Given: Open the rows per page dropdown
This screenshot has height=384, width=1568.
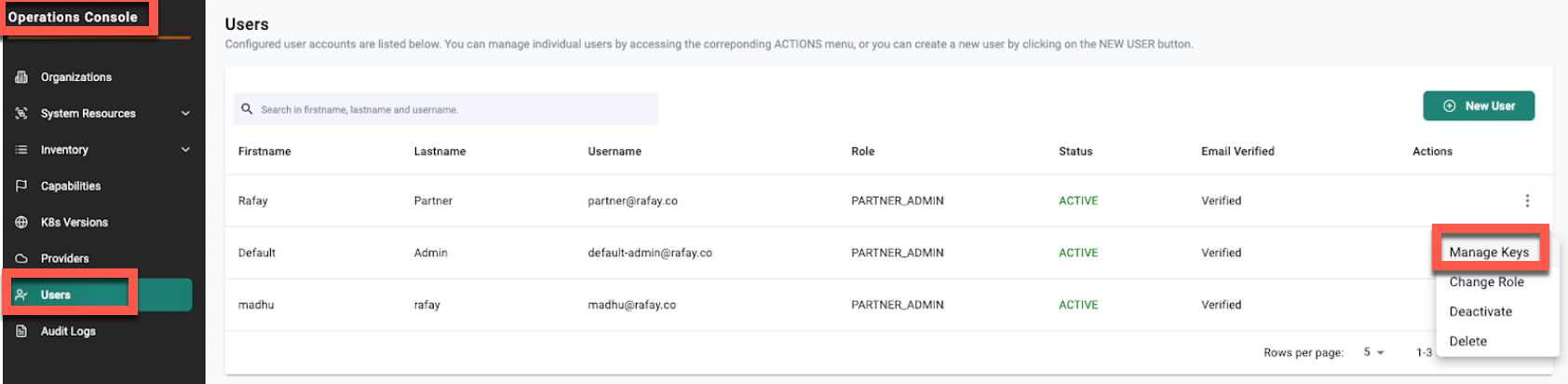Looking at the screenshot, I should pos(1373,352).
